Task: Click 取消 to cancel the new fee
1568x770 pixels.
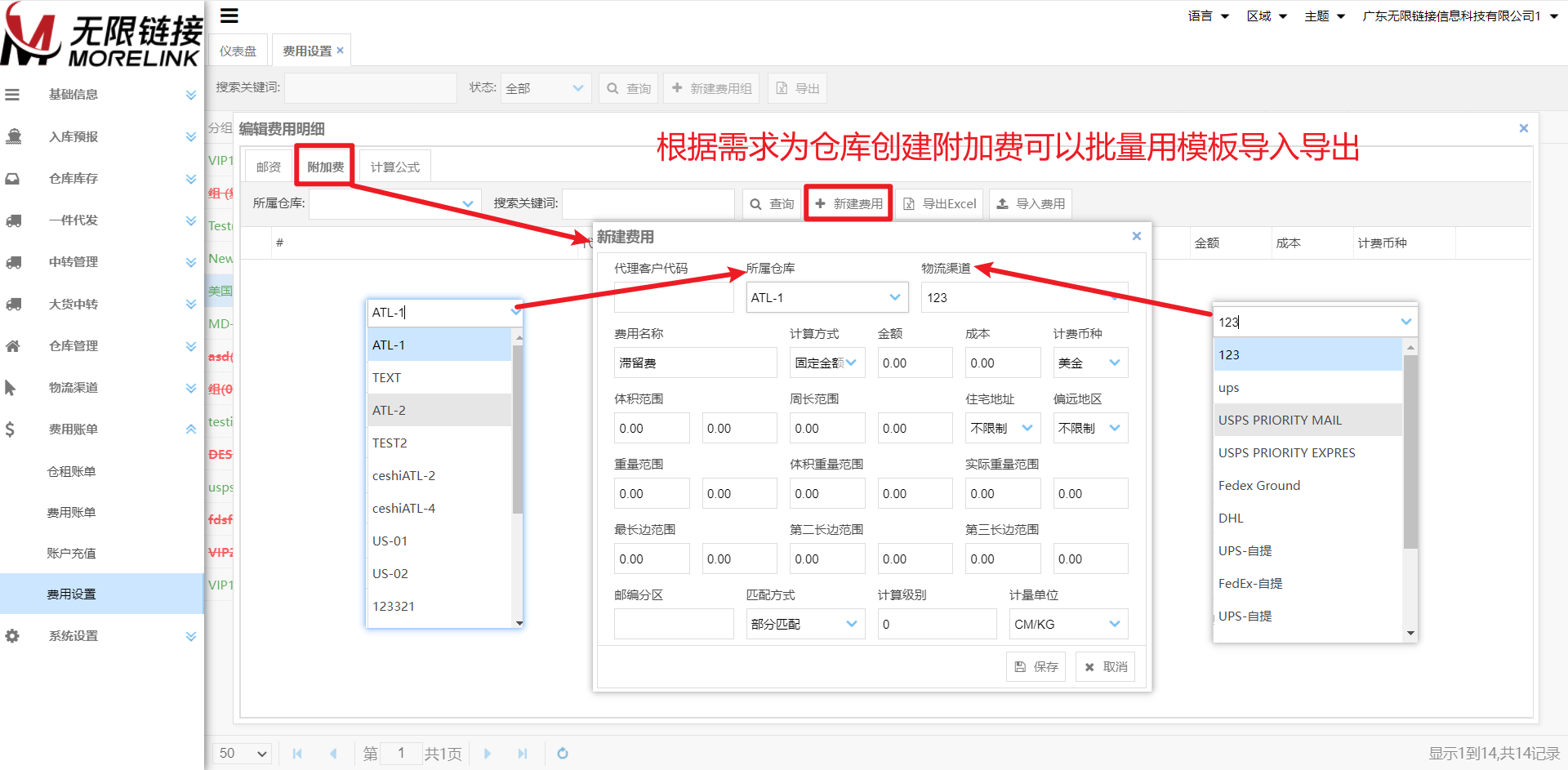Action: click(x=1105, y=667)
